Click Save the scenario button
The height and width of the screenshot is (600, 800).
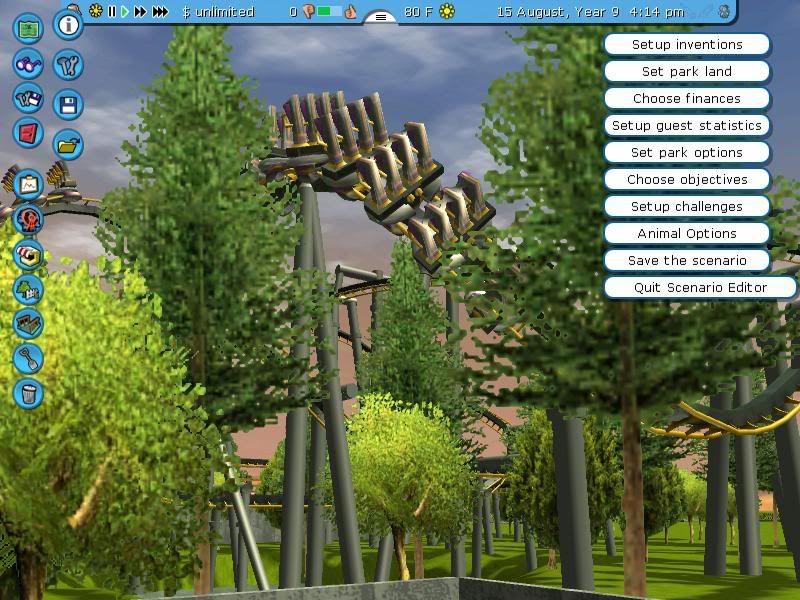pos(687,261)
